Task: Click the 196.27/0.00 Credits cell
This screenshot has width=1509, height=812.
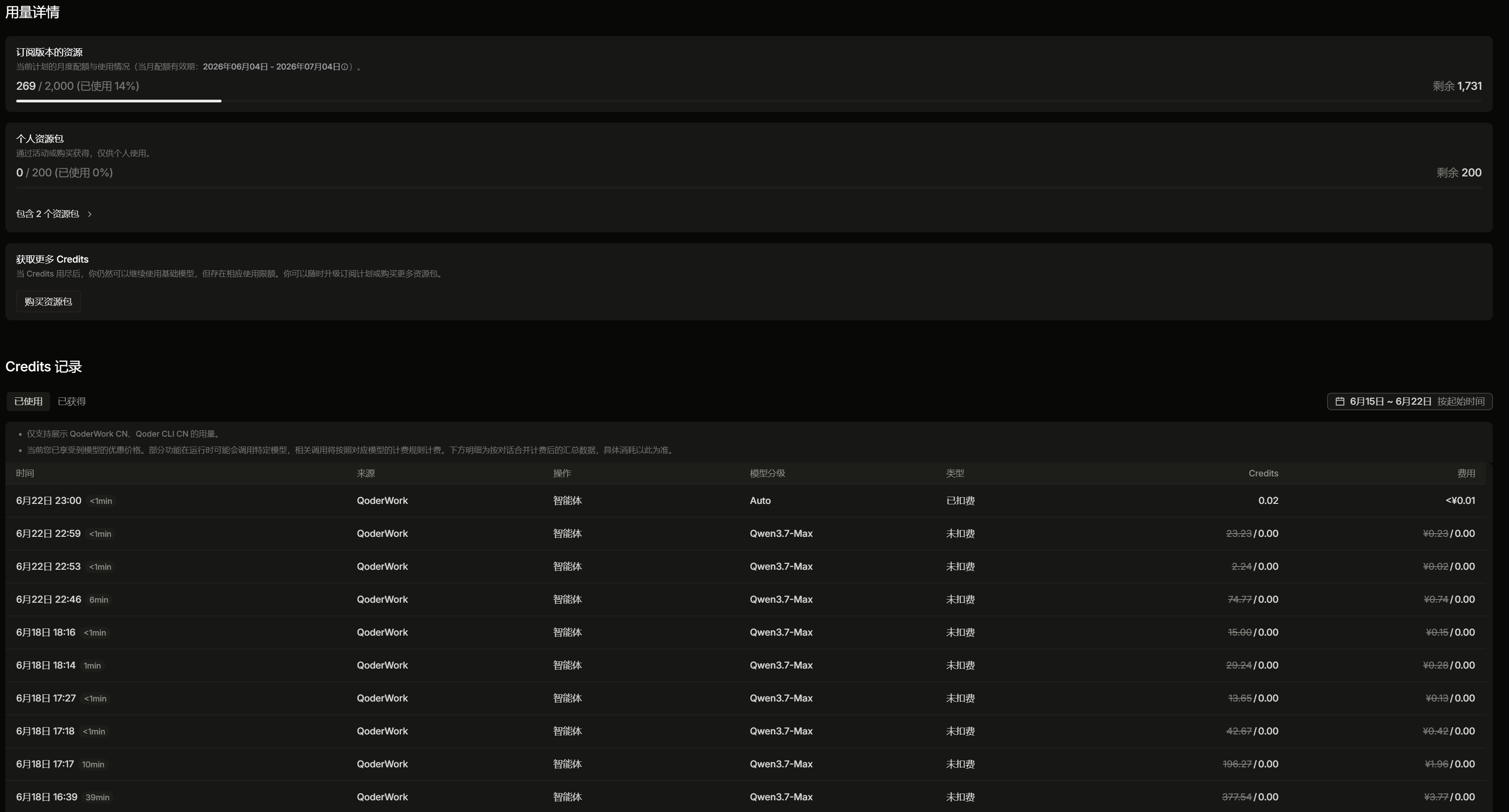Action: 1251,764
